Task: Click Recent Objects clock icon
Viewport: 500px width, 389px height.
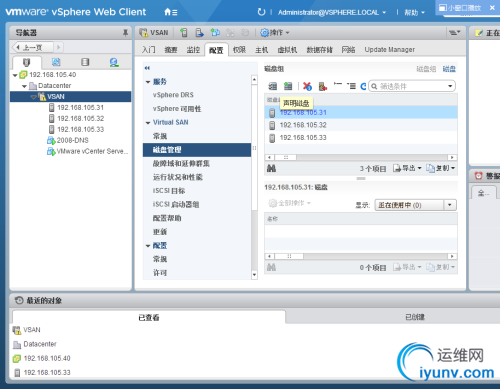Action: (19, 300)
